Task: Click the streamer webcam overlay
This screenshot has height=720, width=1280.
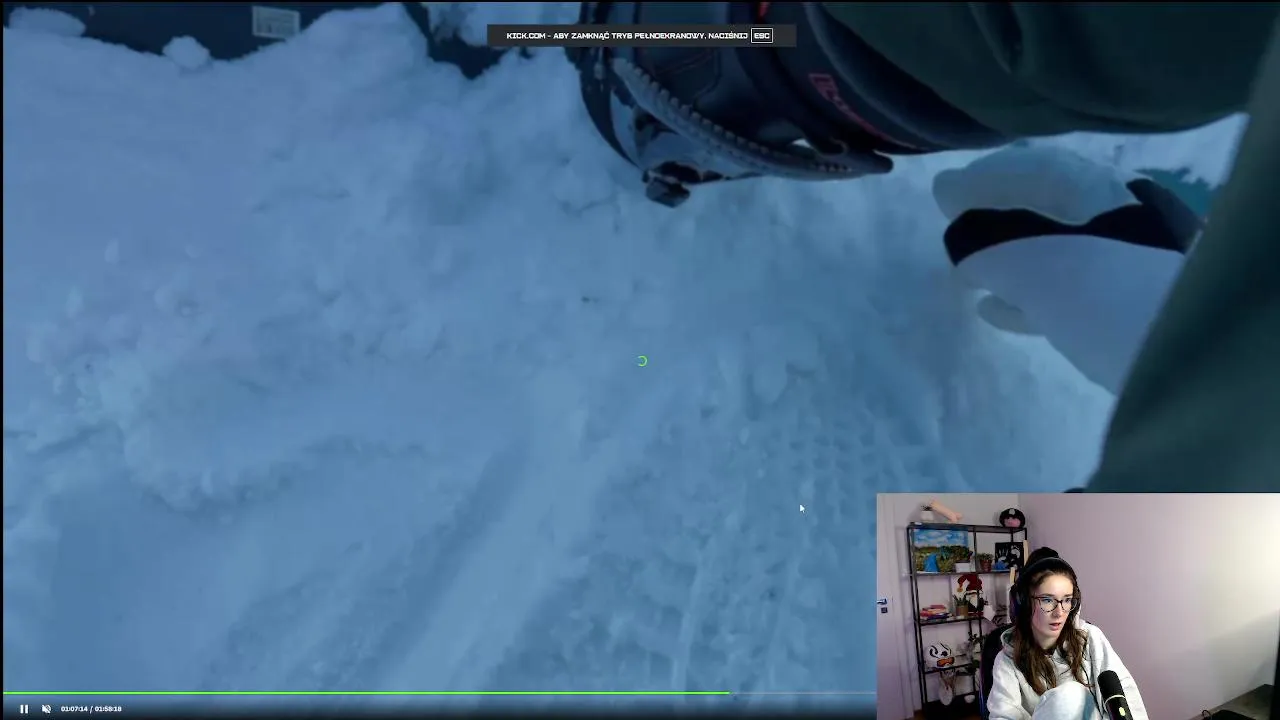Action: click(1078, 606)
